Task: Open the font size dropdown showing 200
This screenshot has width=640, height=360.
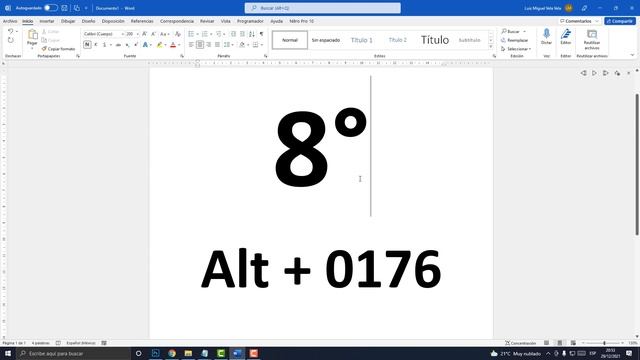Action: [x=138, y=34]
